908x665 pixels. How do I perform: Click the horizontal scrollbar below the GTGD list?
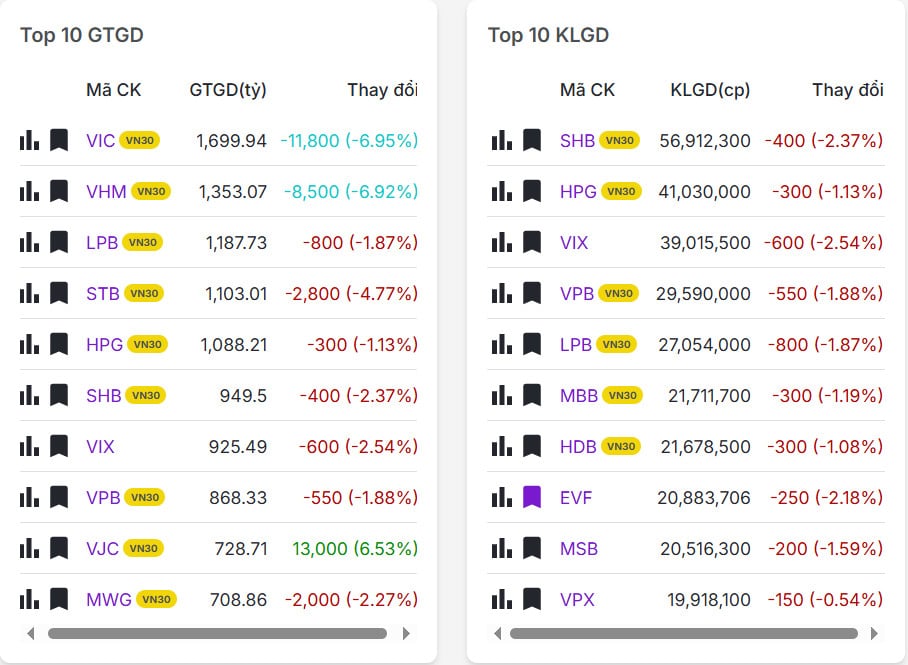click(218, 633)
